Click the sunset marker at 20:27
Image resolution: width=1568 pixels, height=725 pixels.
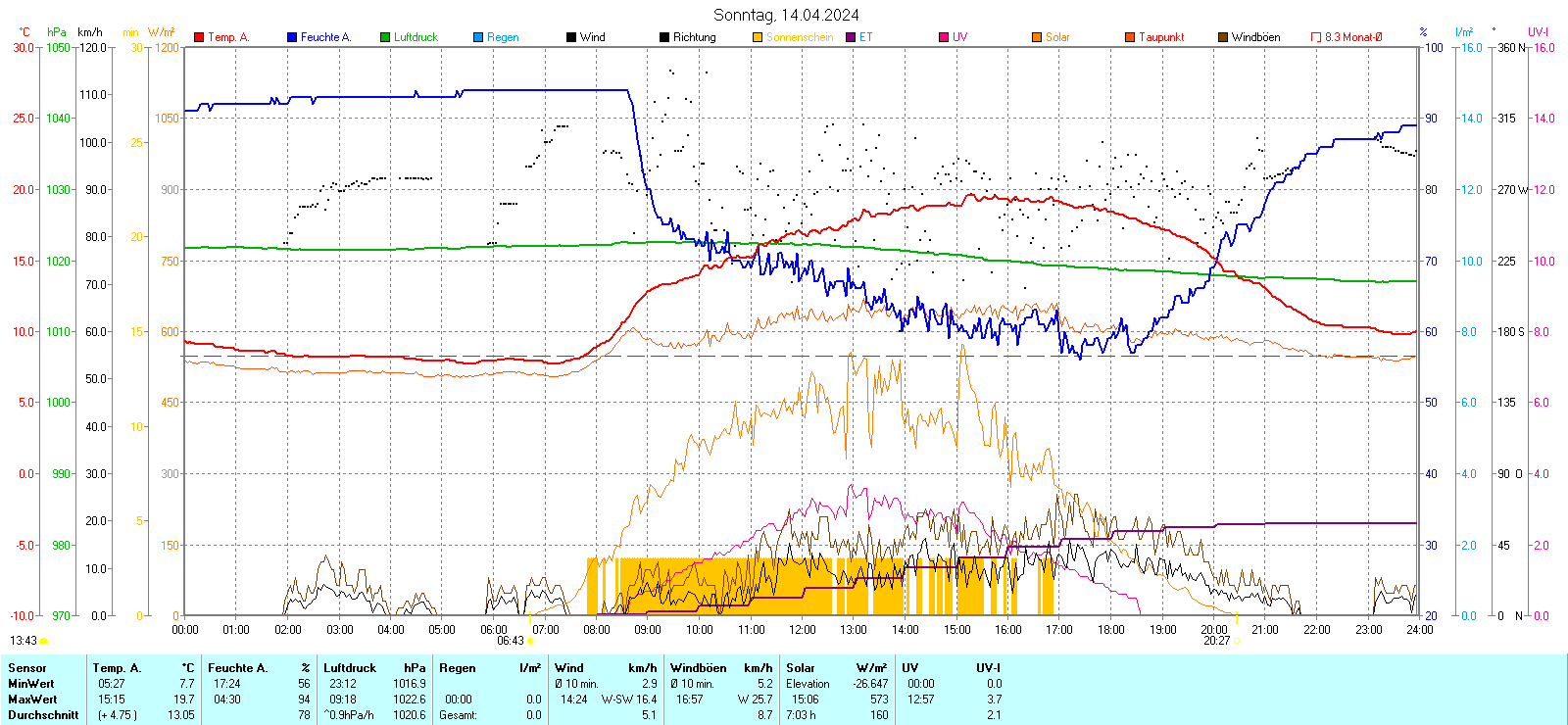coord(1237,641)
